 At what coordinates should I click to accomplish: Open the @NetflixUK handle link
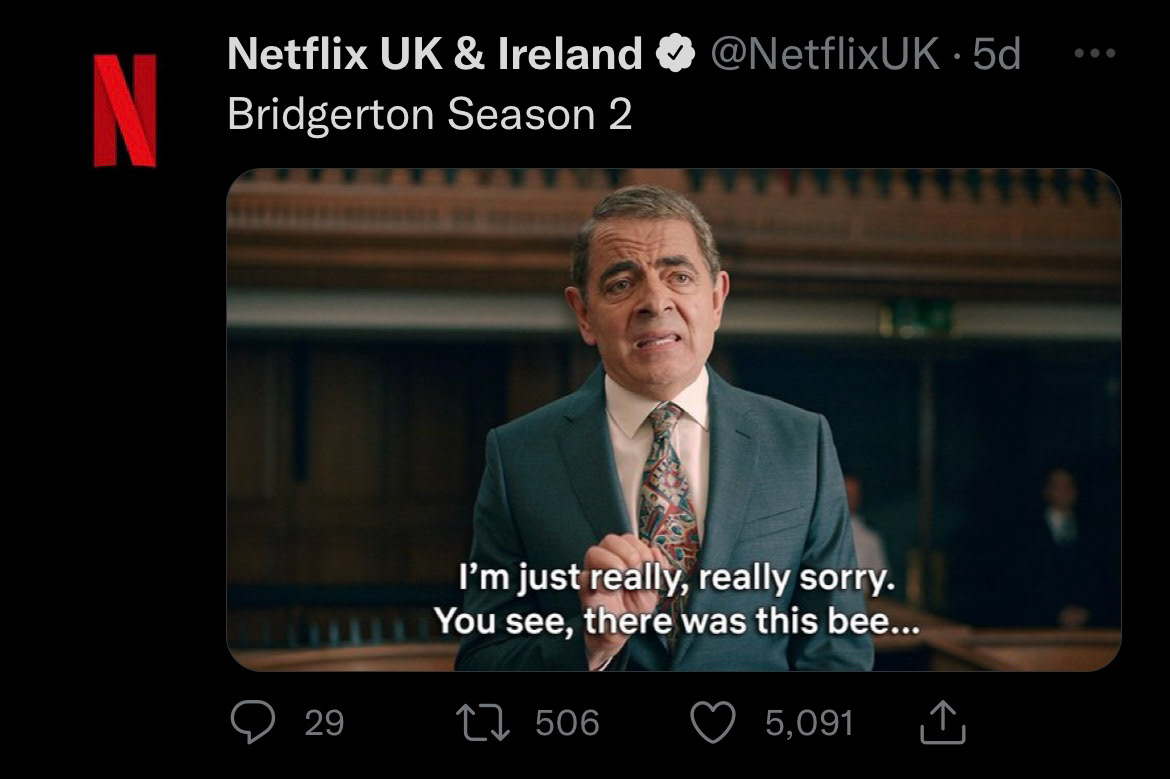[825, 54]
